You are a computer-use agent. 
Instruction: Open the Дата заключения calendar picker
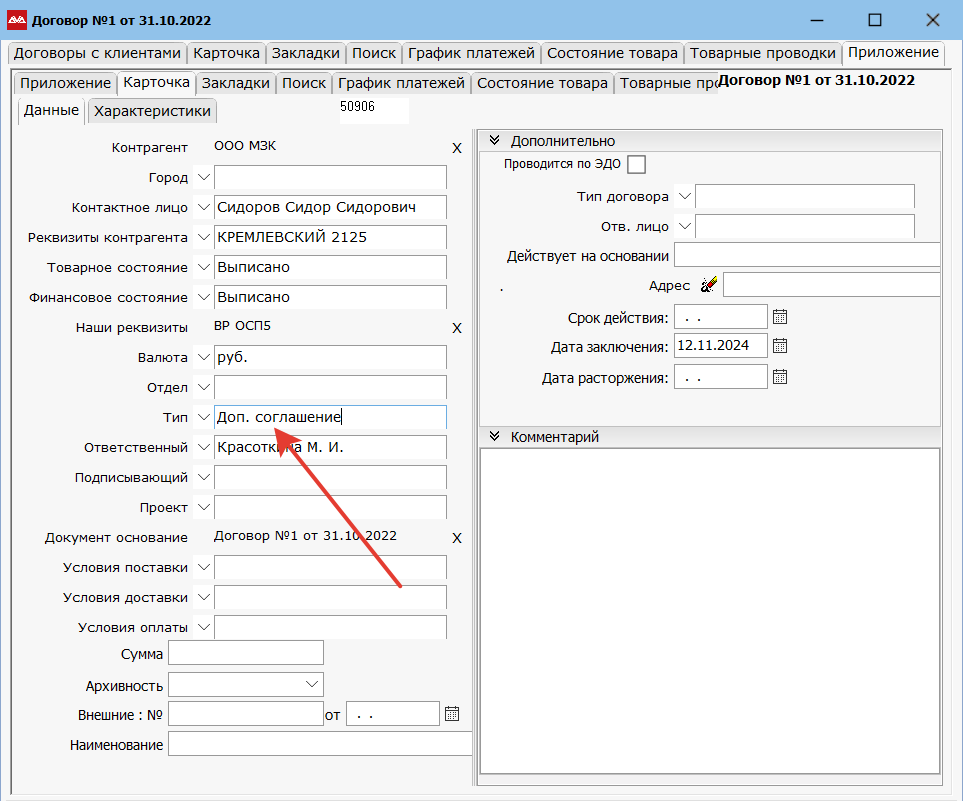pyautogui.click(x=779, y=346)
